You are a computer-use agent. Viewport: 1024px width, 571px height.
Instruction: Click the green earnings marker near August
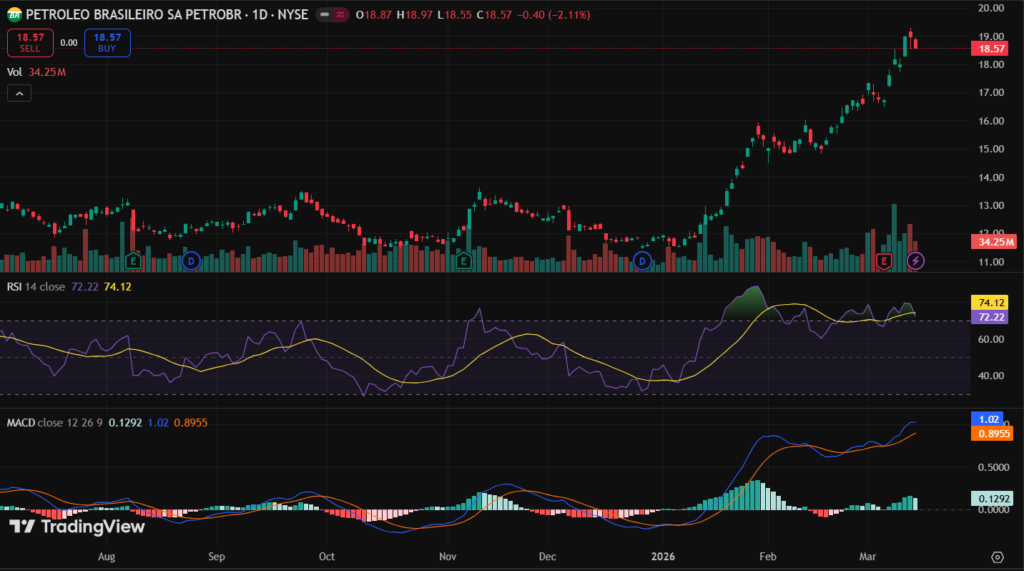tap(132, 261)
